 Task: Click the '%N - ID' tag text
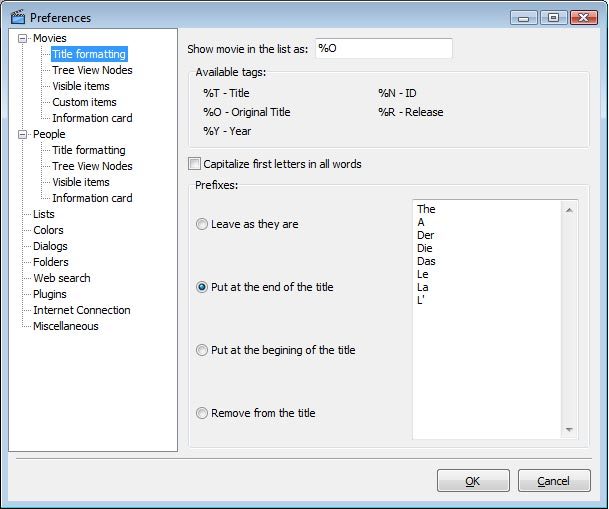397,93
